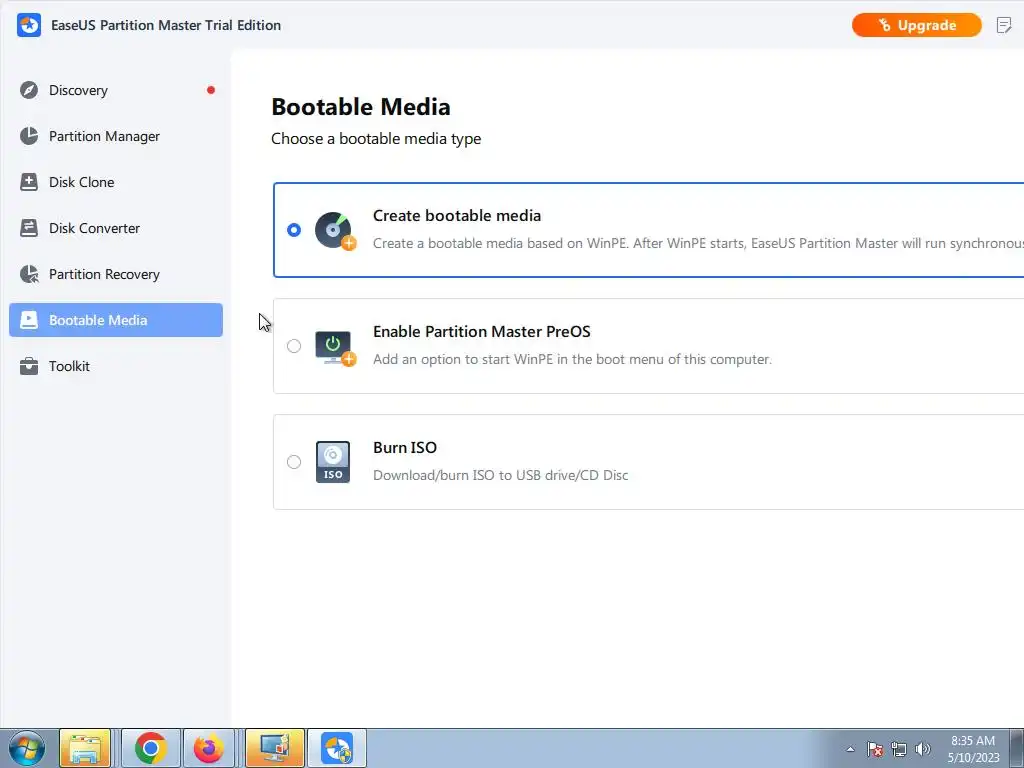Launch Google Chrome from the taskbar
Viewport: 1024px width, 768px height.
pos(150,748)
